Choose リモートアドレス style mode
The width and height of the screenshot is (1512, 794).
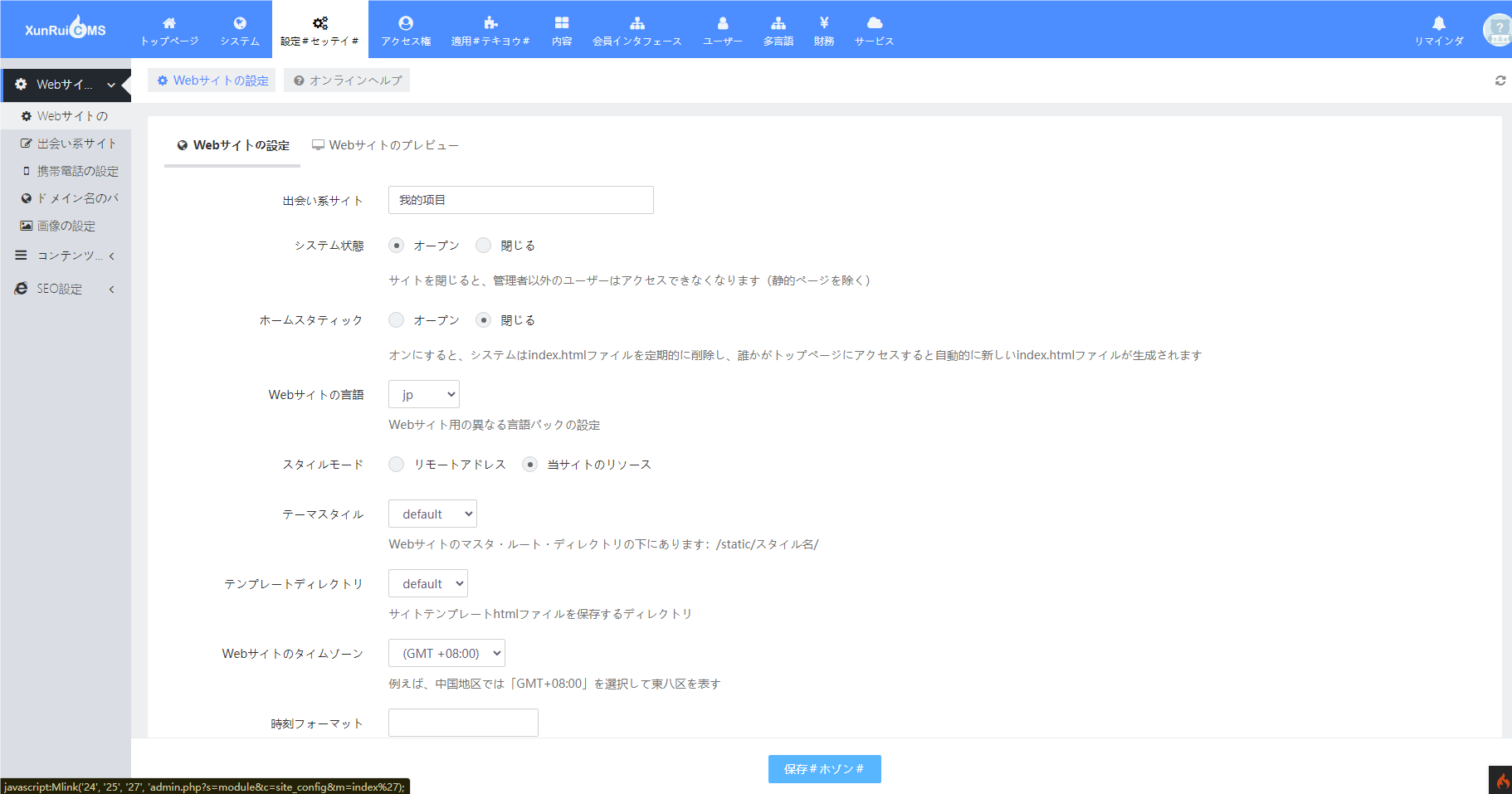coord(397,465)
